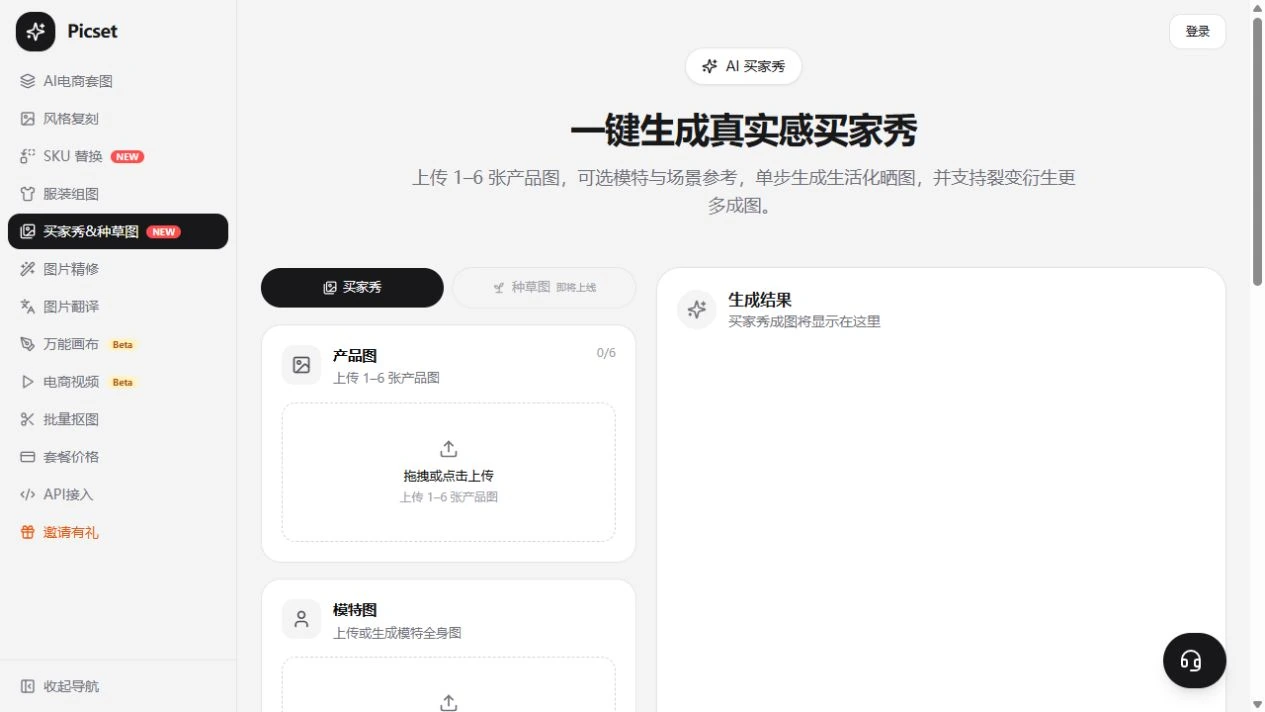Image resolution: width=1265 pixels, height=712 pixels.
Task: Click the page vertical scrollbar thumb
Action: [1258, 150]
